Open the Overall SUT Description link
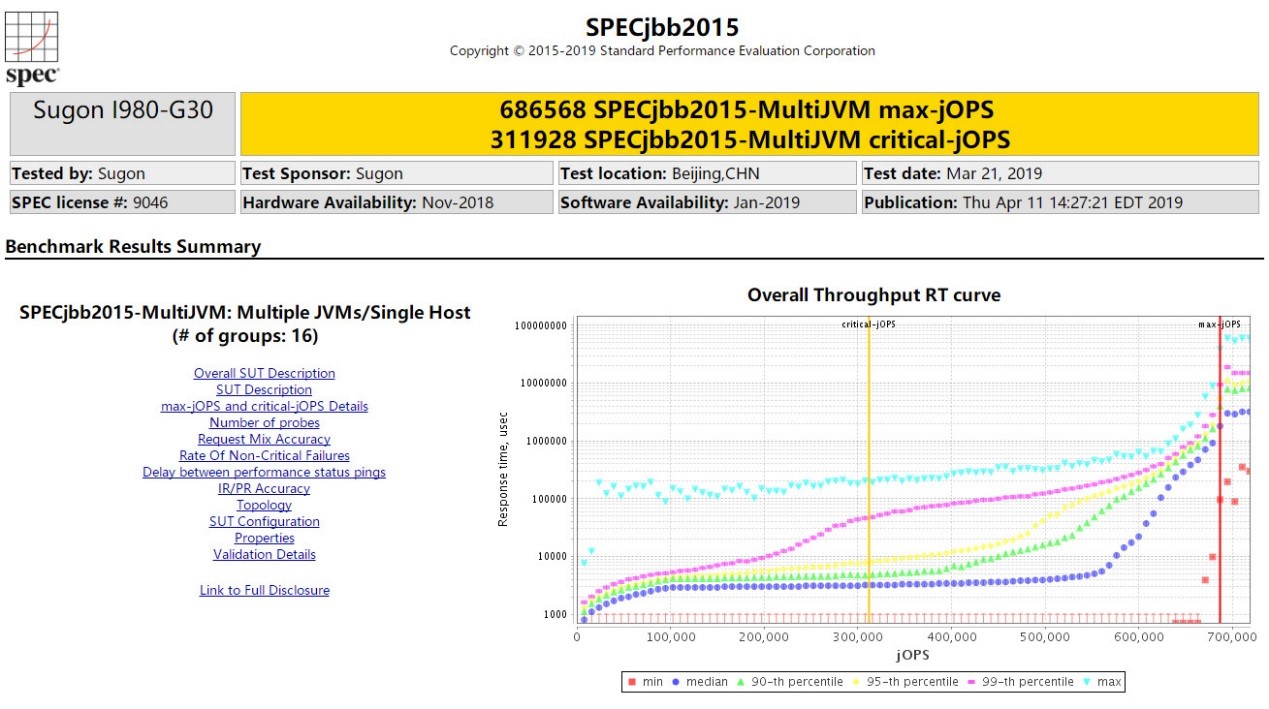 tap(264, 373)
